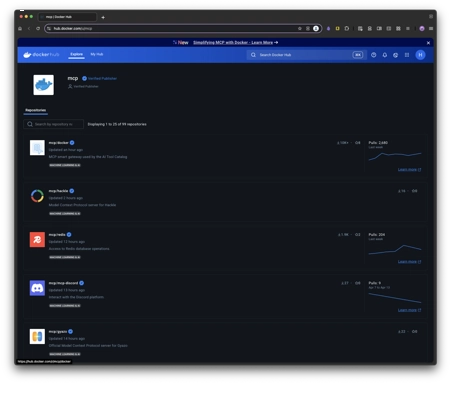This screenshot has height=394, width=468.
Task: Open the mcp/docker repository
Action: click(x=59, y=143)
